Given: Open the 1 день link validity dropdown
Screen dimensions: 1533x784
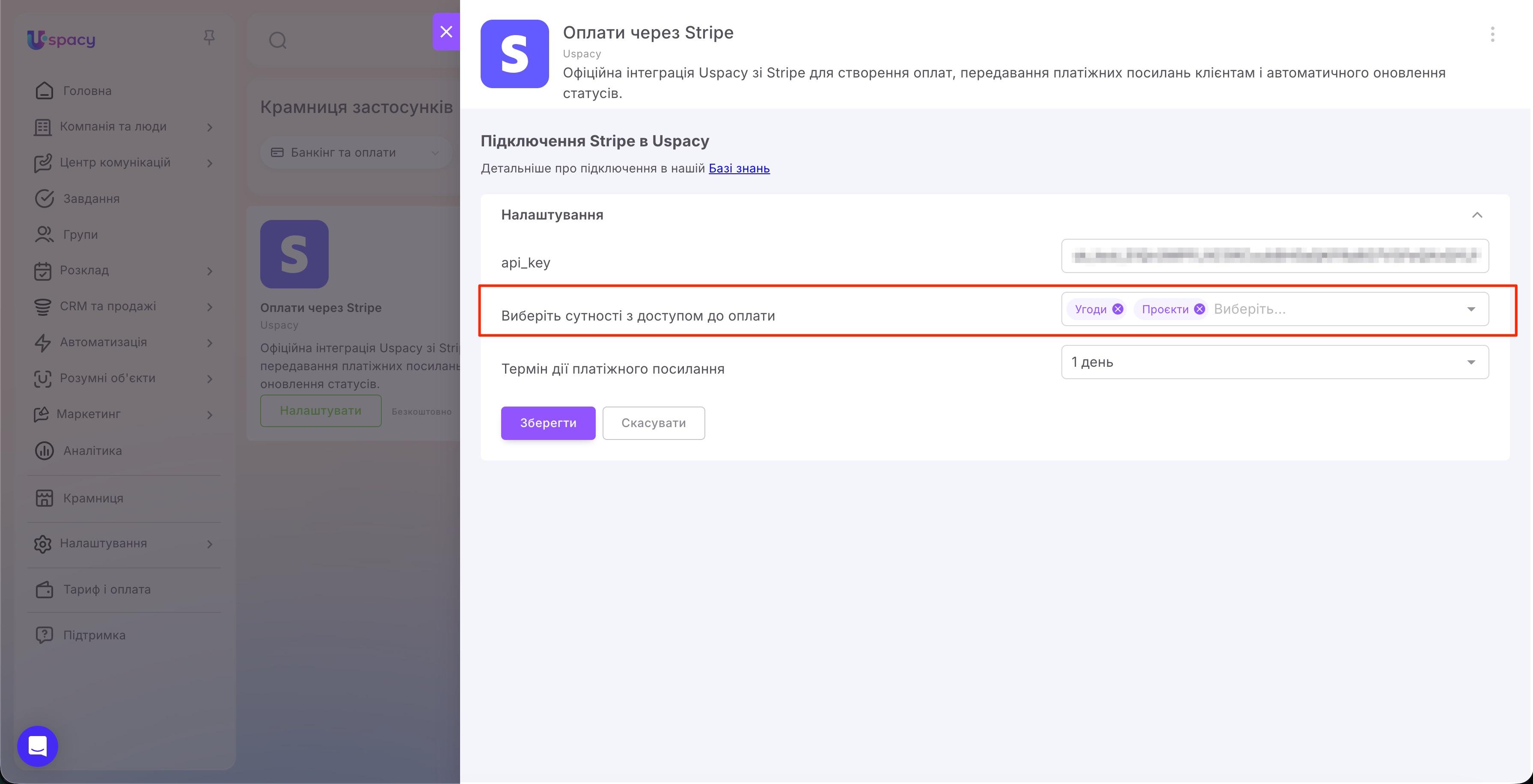Looking at the screenshot, I should 1275,362.
